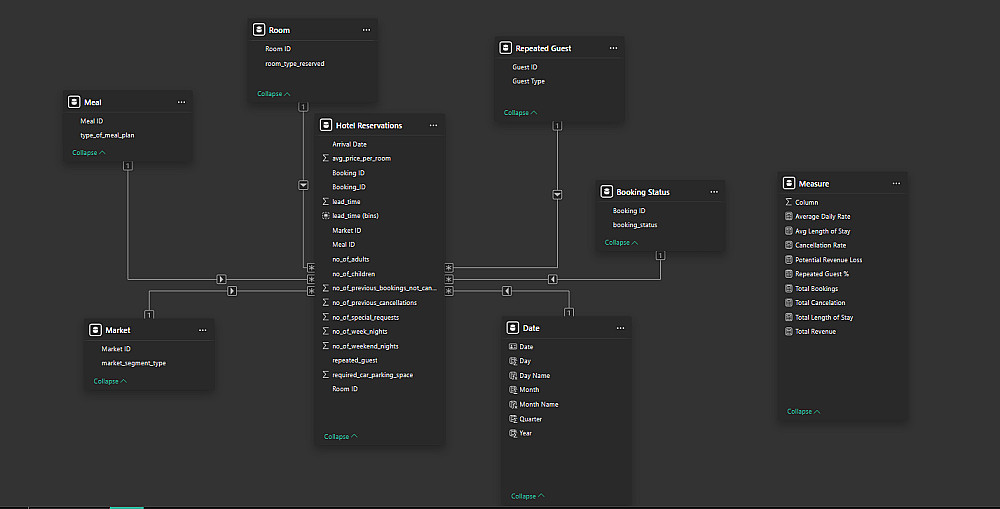Select the lead_time (bins) field
This screenshot has height=509, width=1000.
(355, 216)
